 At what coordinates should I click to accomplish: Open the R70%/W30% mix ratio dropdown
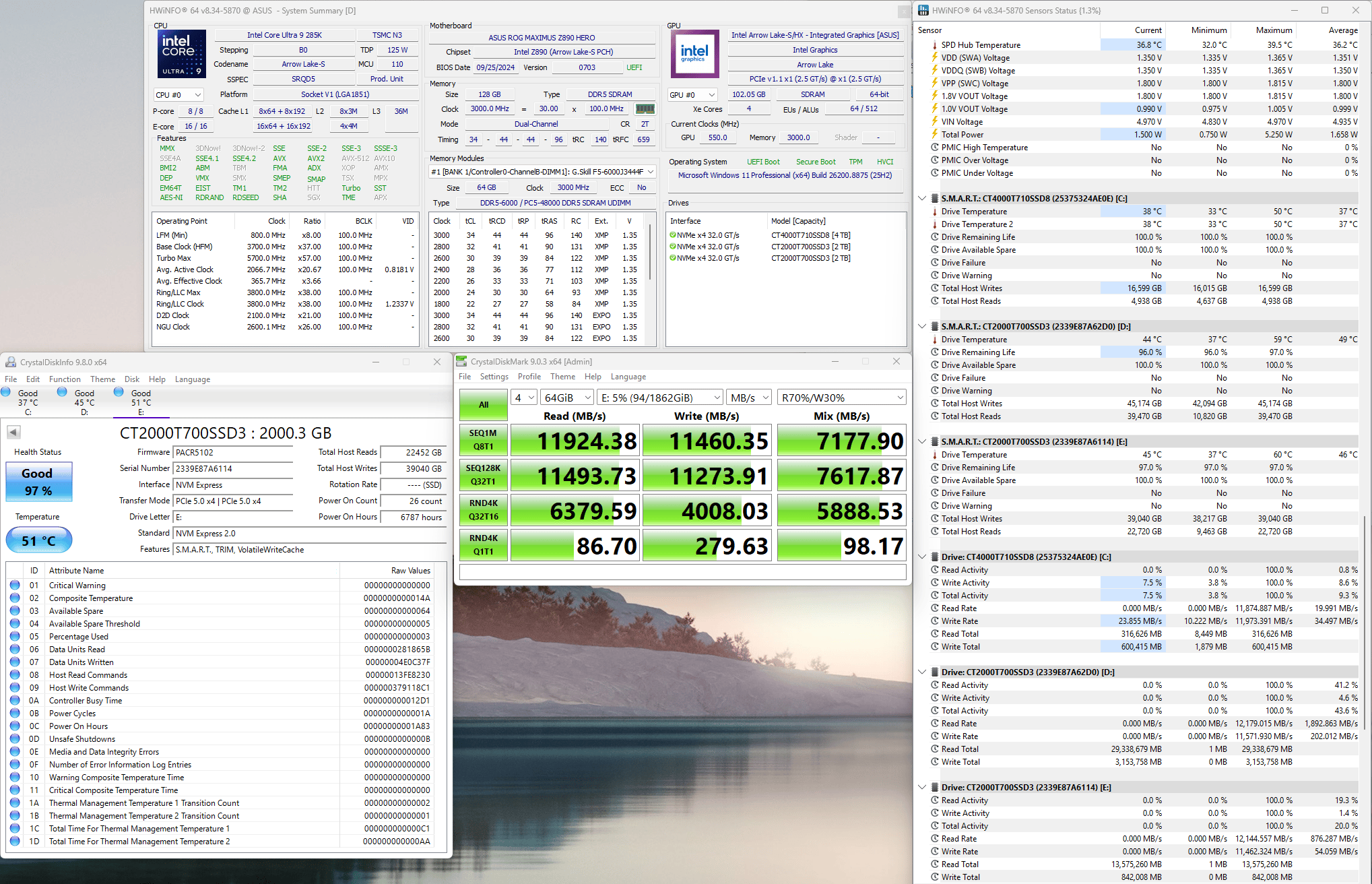click(x=841, y=398)
